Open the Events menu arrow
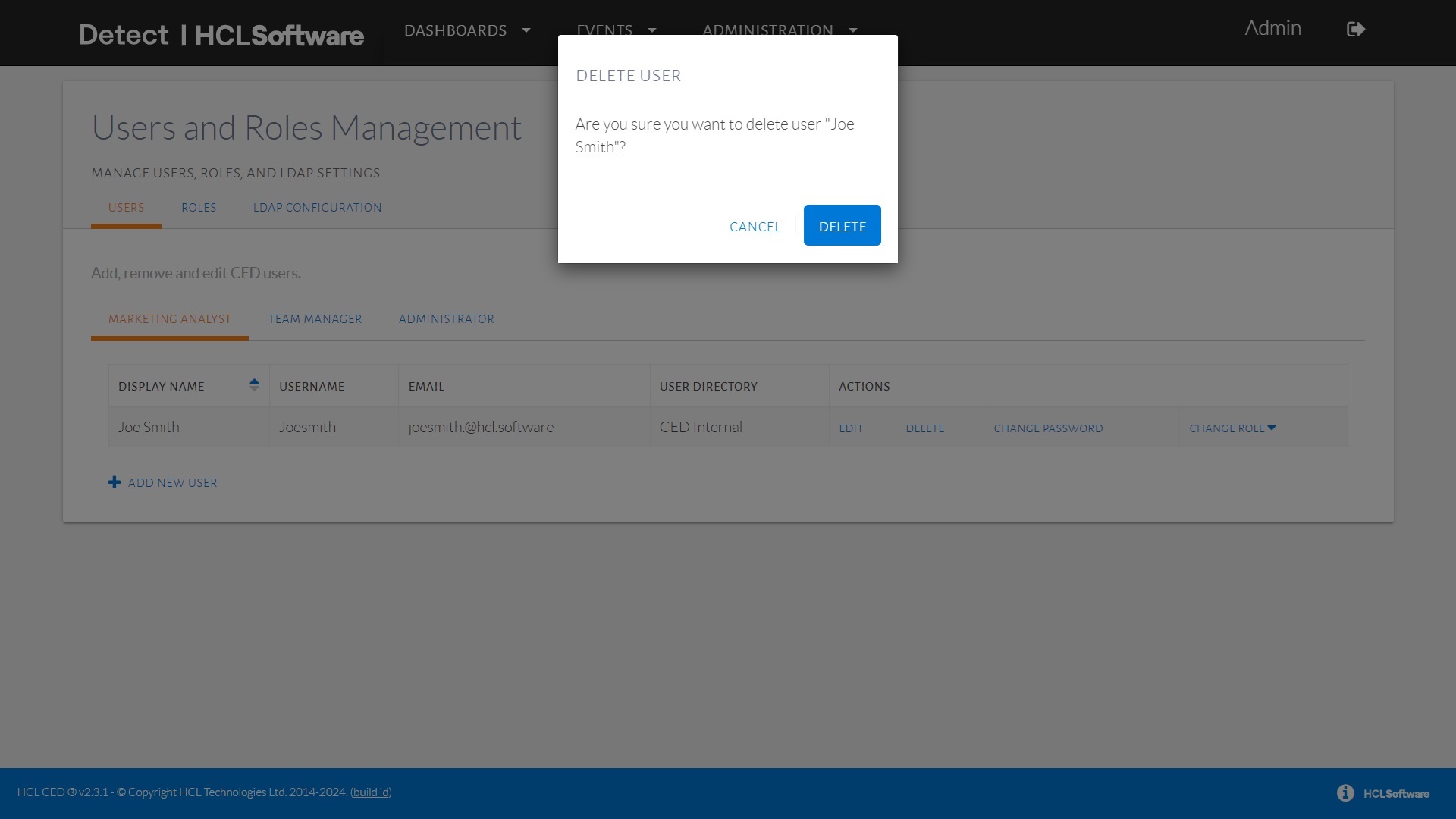 point(651,30)
